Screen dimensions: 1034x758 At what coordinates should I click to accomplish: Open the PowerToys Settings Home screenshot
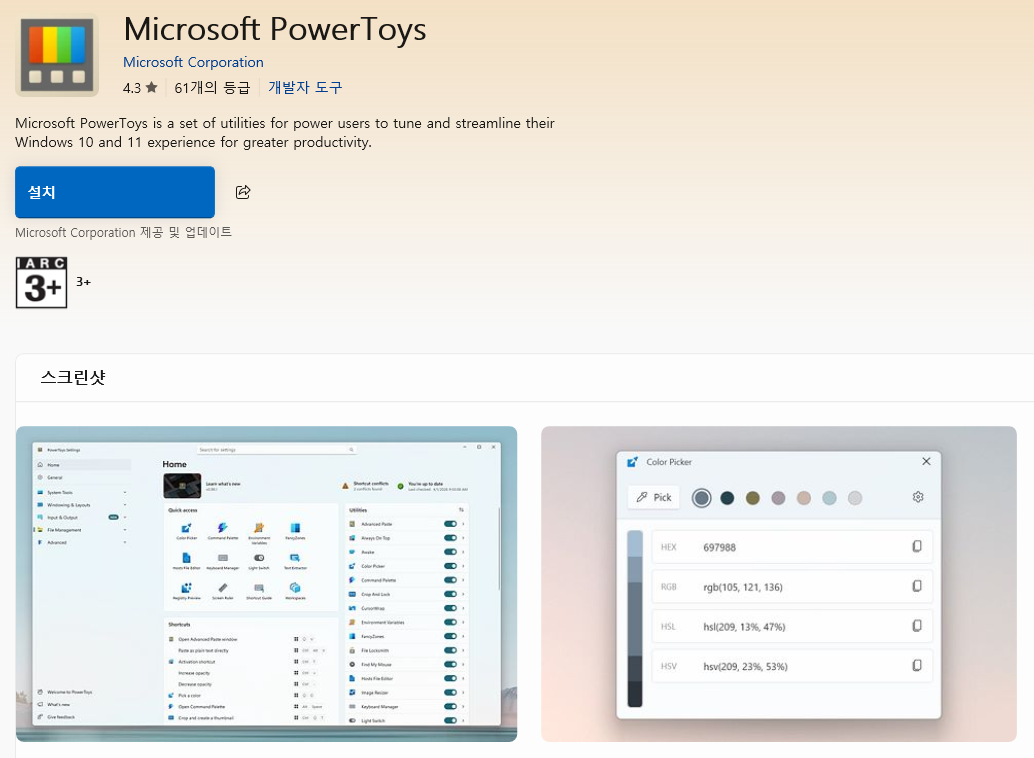click(266, 584)
